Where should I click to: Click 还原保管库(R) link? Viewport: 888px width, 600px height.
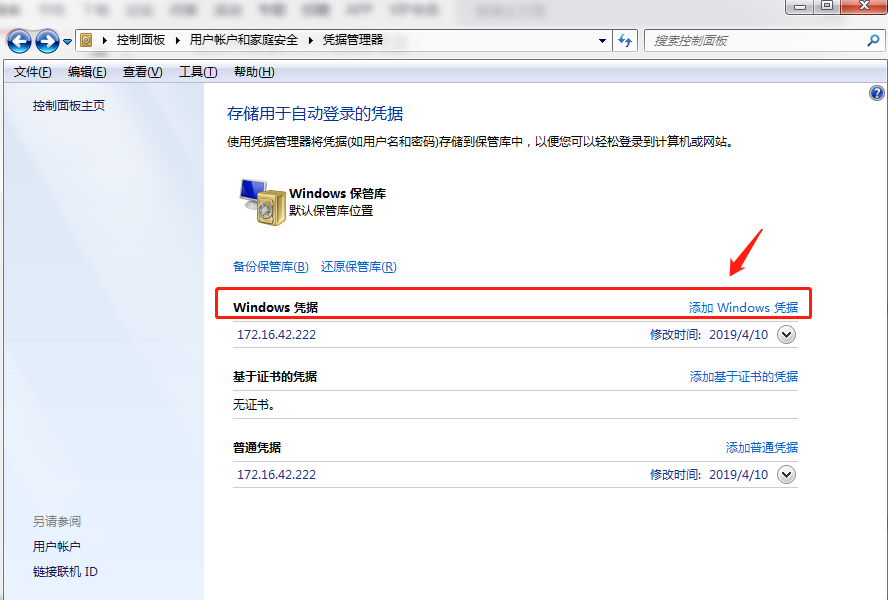[358, 266]
